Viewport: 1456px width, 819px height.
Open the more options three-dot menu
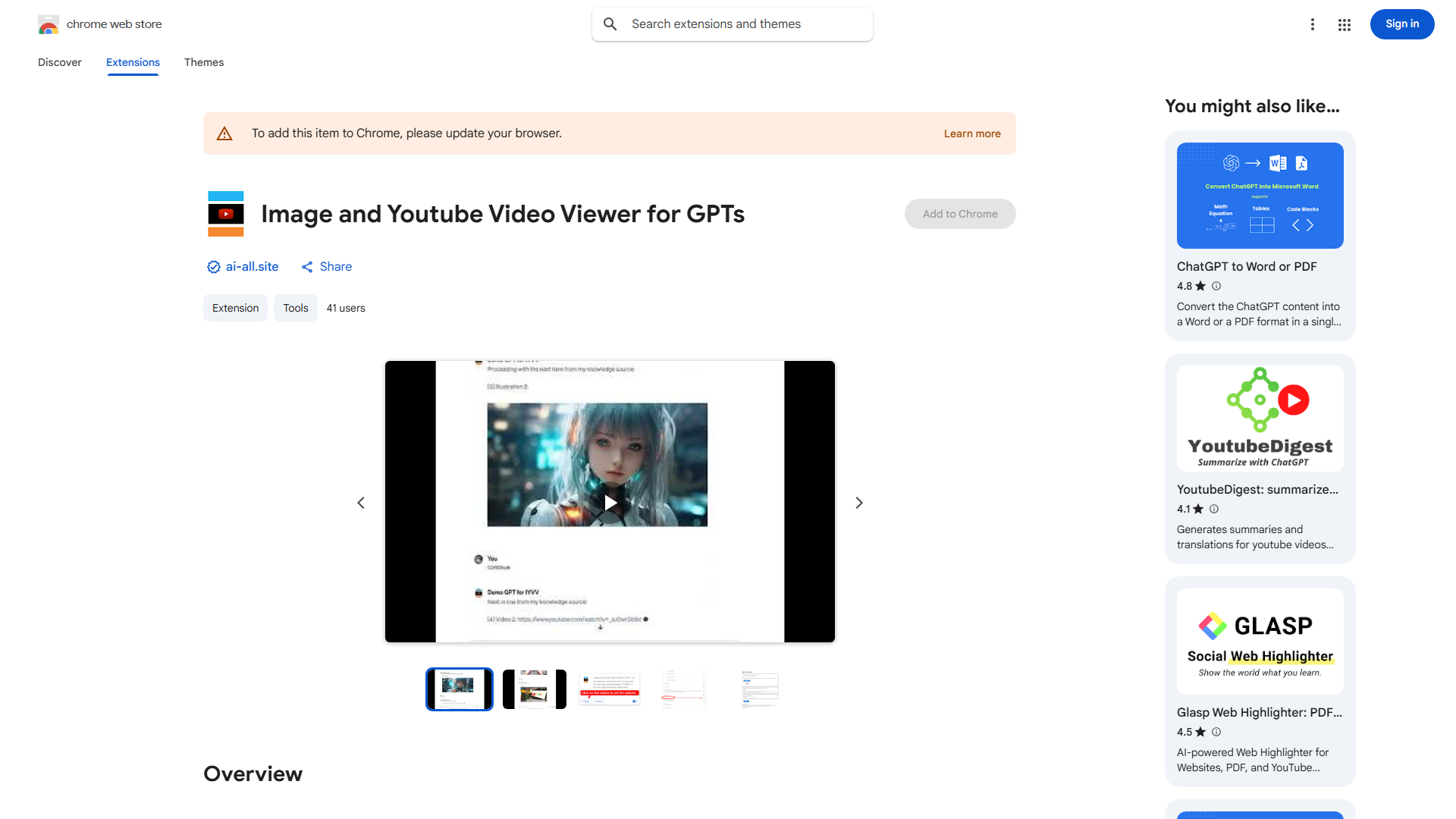coord(1313,24)
